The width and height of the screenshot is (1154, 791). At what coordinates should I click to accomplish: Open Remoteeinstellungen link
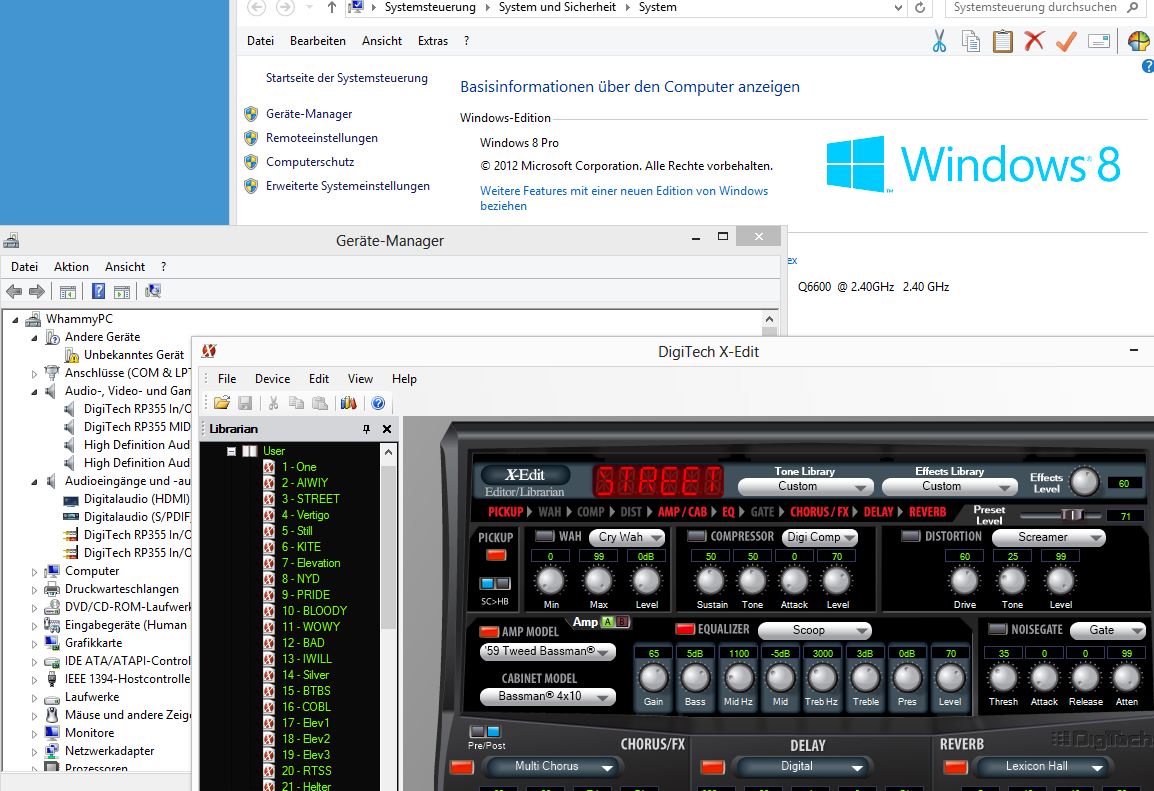[322, 138]
